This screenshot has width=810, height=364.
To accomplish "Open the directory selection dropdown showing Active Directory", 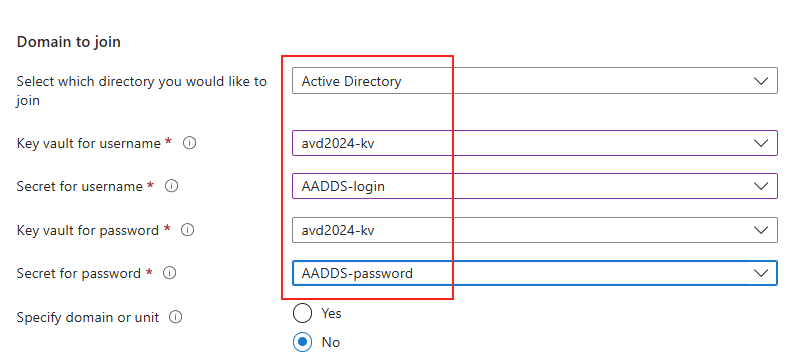I will click(x=535, y=81).
